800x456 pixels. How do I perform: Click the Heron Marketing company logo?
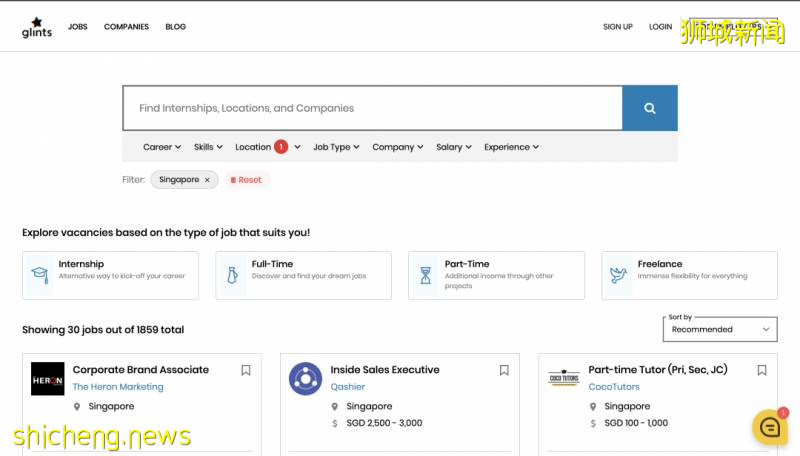click(x=47, y=379)
